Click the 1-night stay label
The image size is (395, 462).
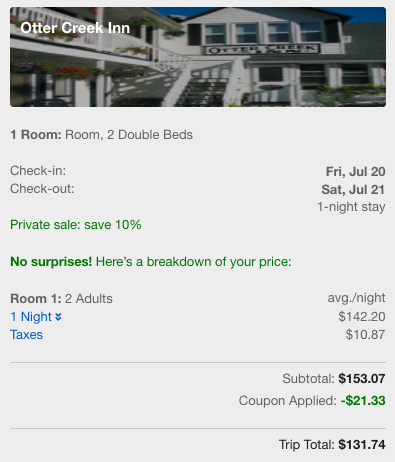(351, 207)
